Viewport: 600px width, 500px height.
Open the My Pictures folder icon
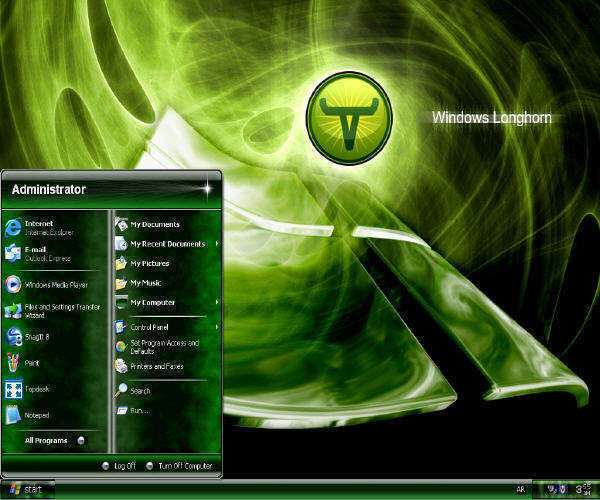click(x=121, y=263)
